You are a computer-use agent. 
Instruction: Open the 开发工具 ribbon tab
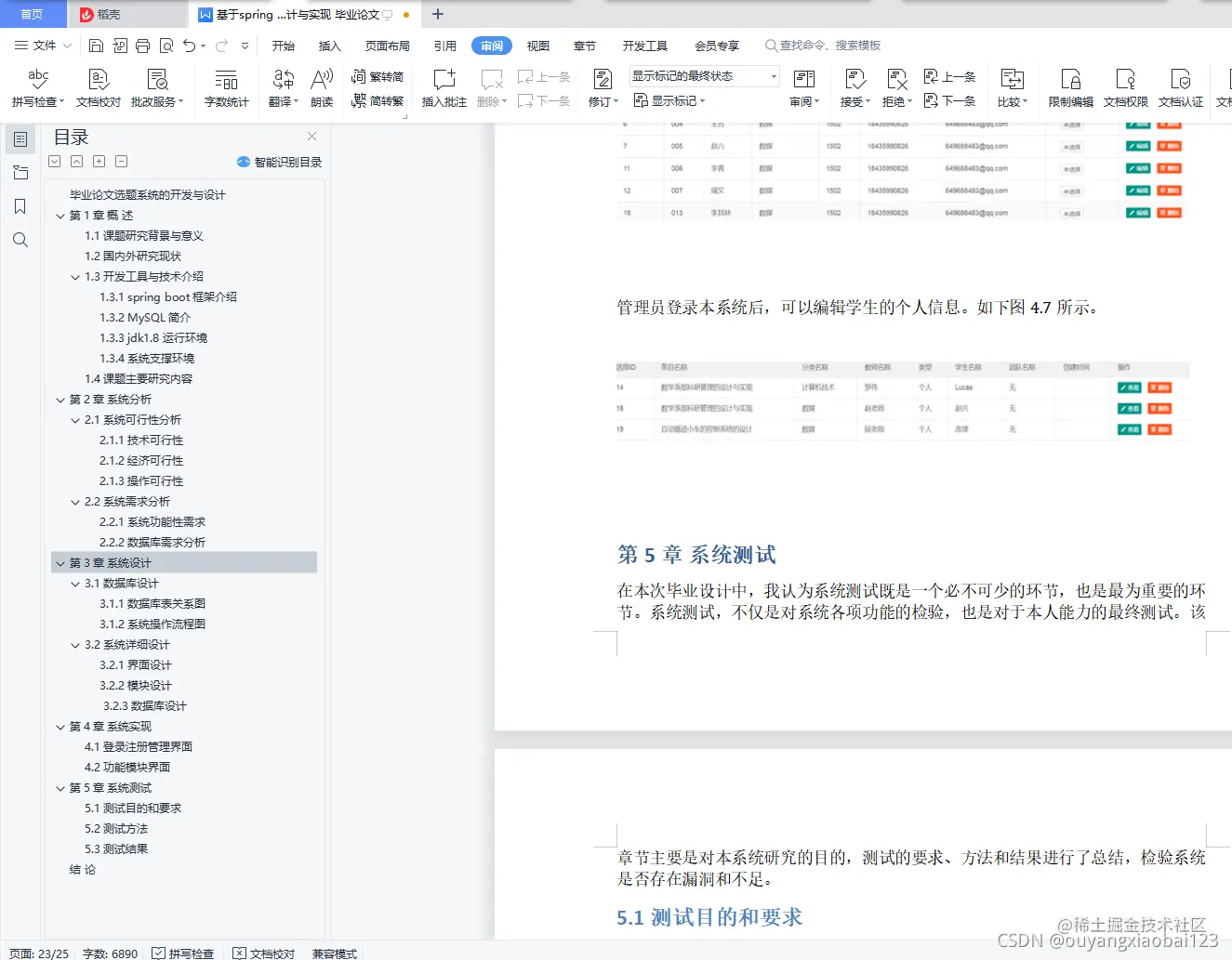pyautogui.click(x=645, y=46)
